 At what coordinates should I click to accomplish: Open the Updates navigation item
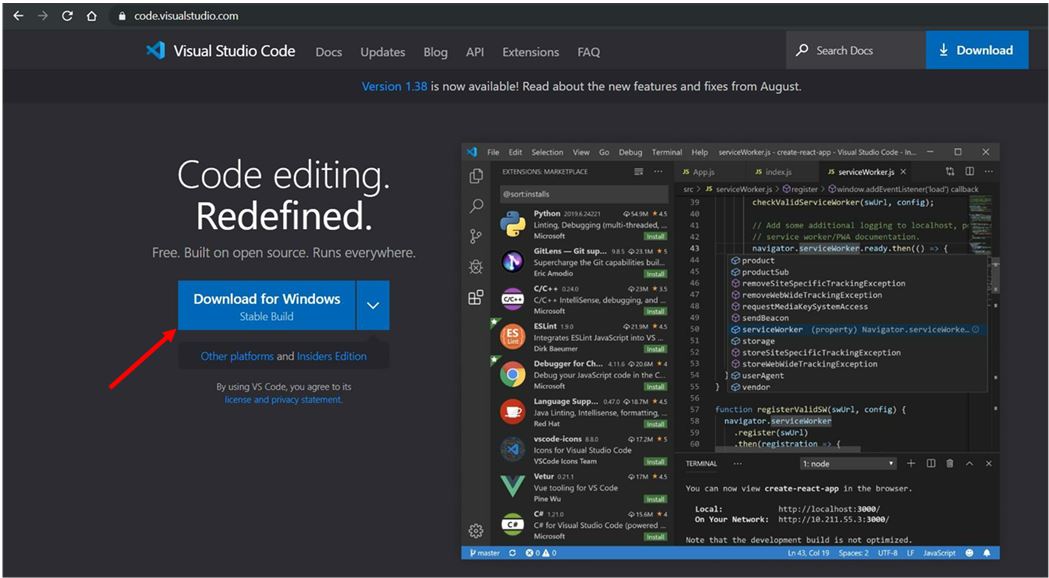click(383, 52)
